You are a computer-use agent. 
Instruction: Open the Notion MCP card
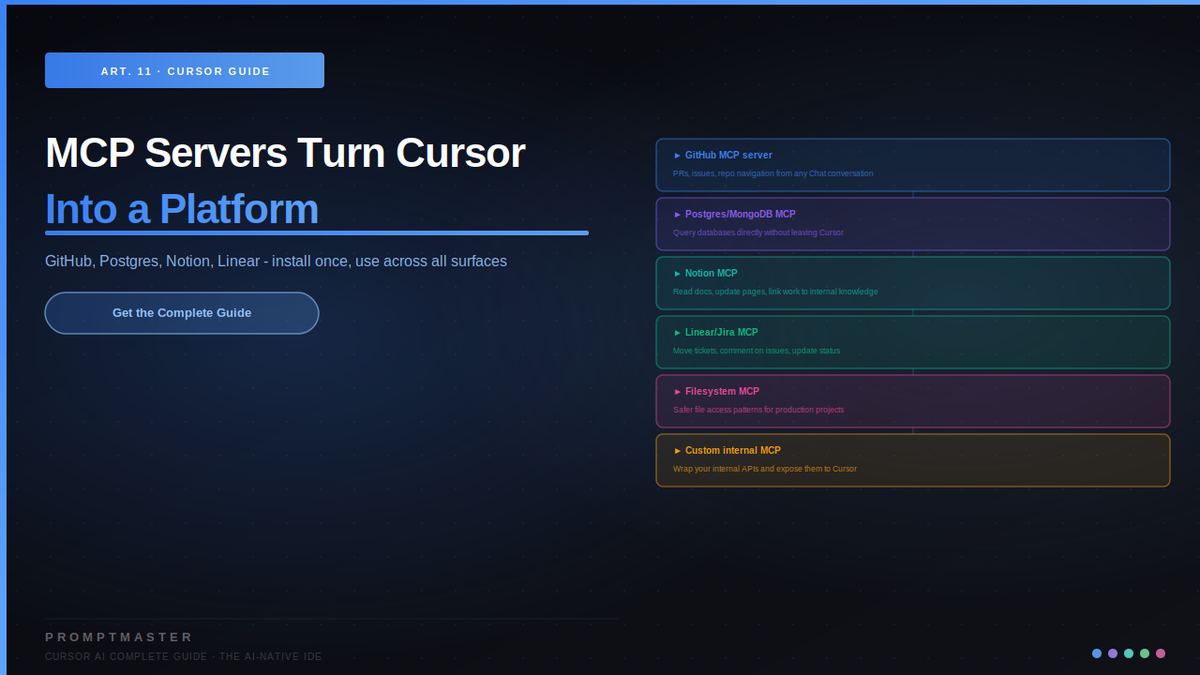click(x=913, y=283)
